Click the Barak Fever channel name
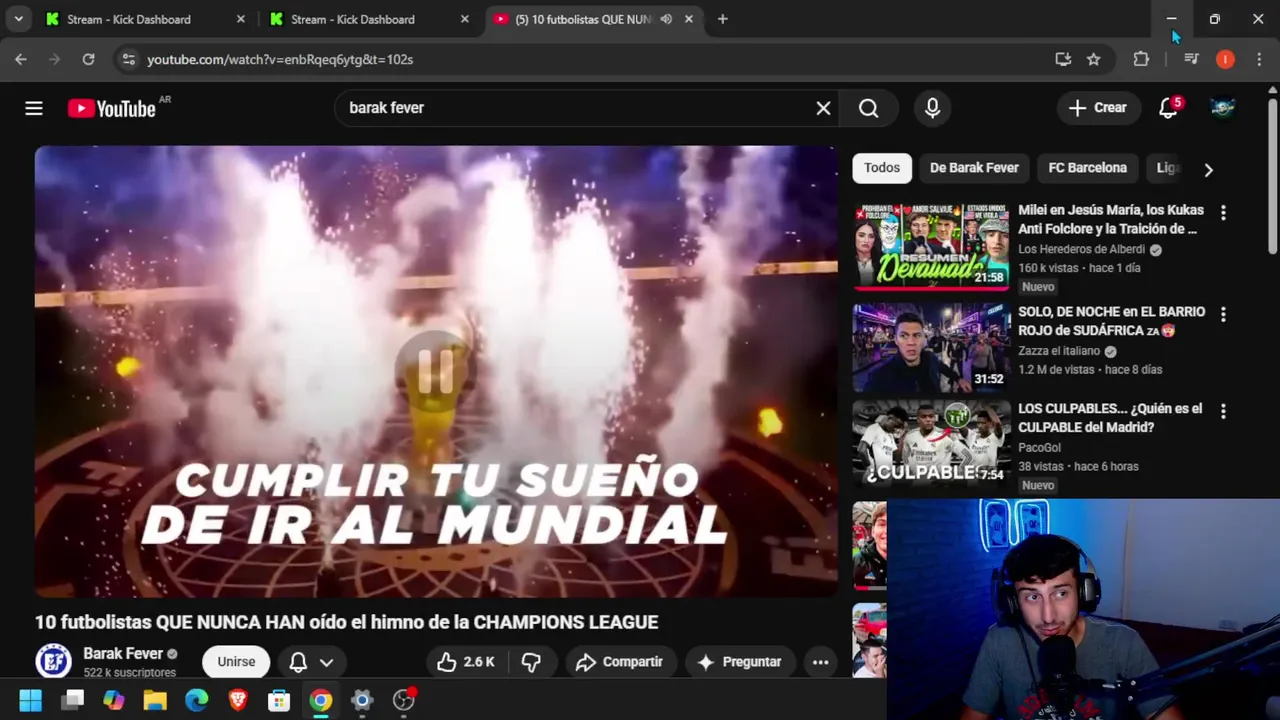Screen dimensions: 1280x720 [122, 654]
